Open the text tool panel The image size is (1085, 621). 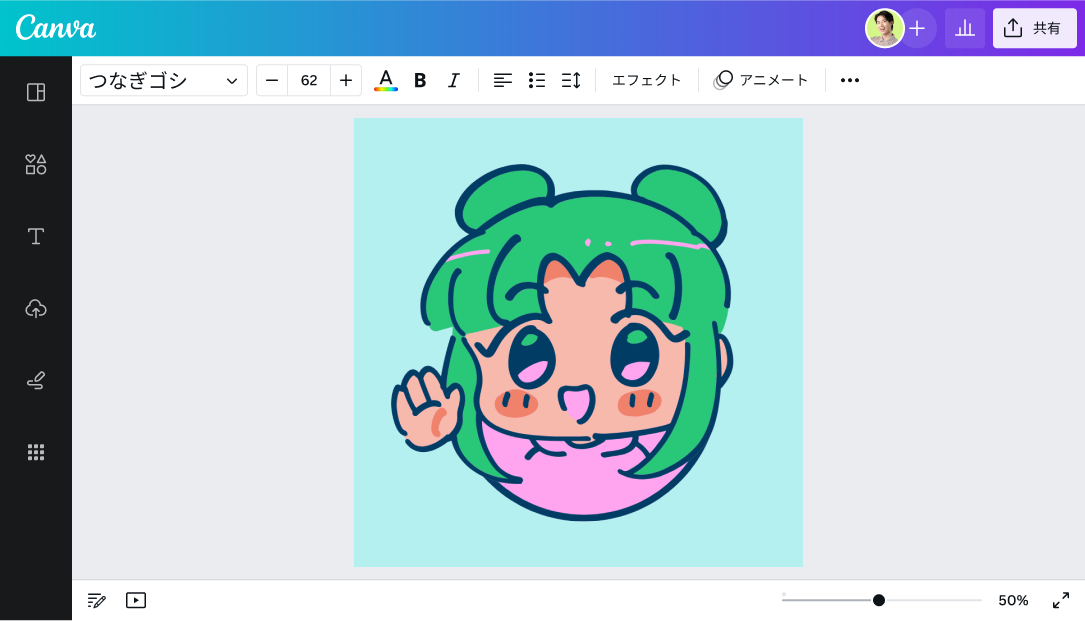pyautogui.click(x=36, y=236)
